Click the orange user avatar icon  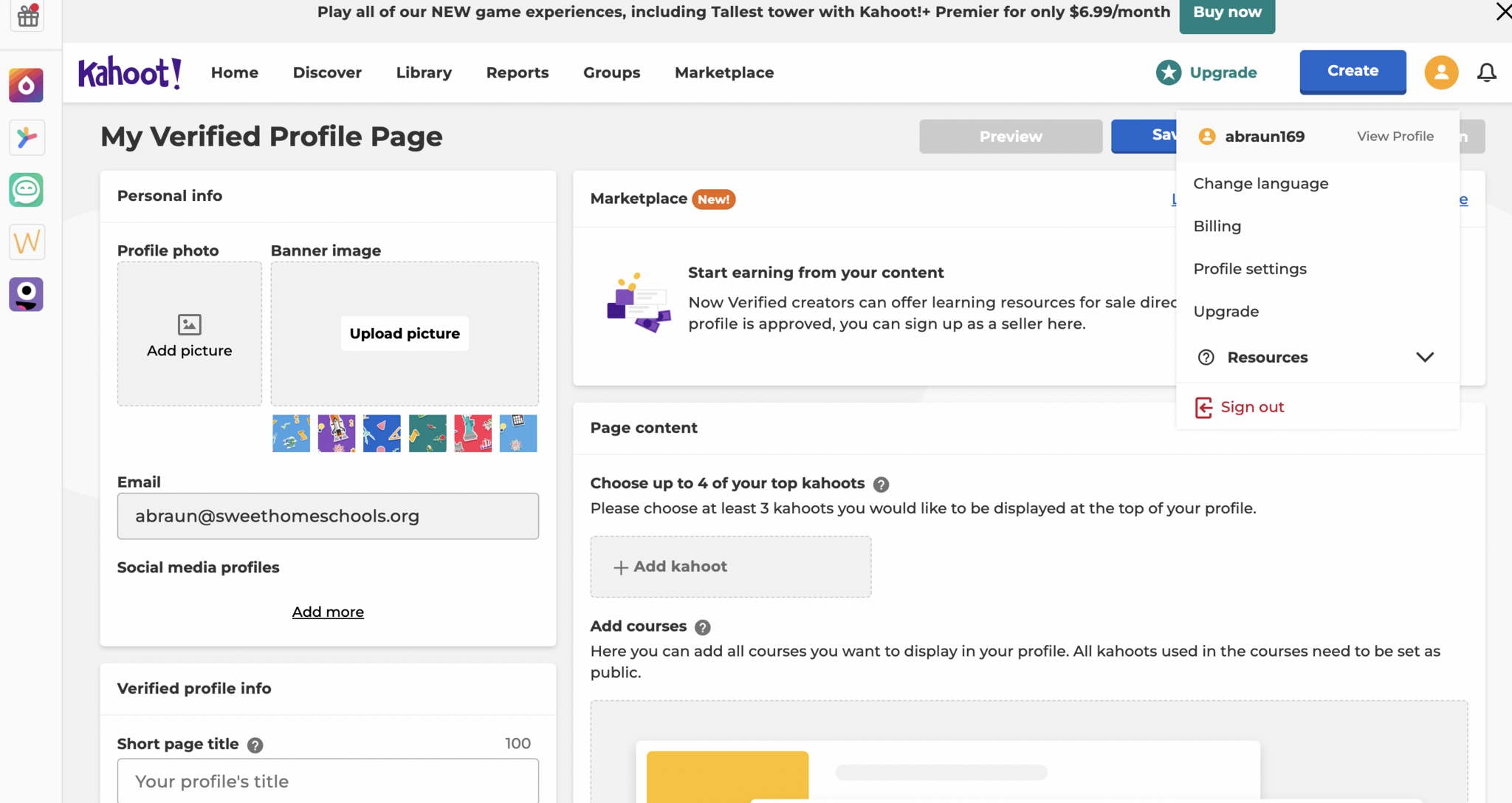[1441, 72]
